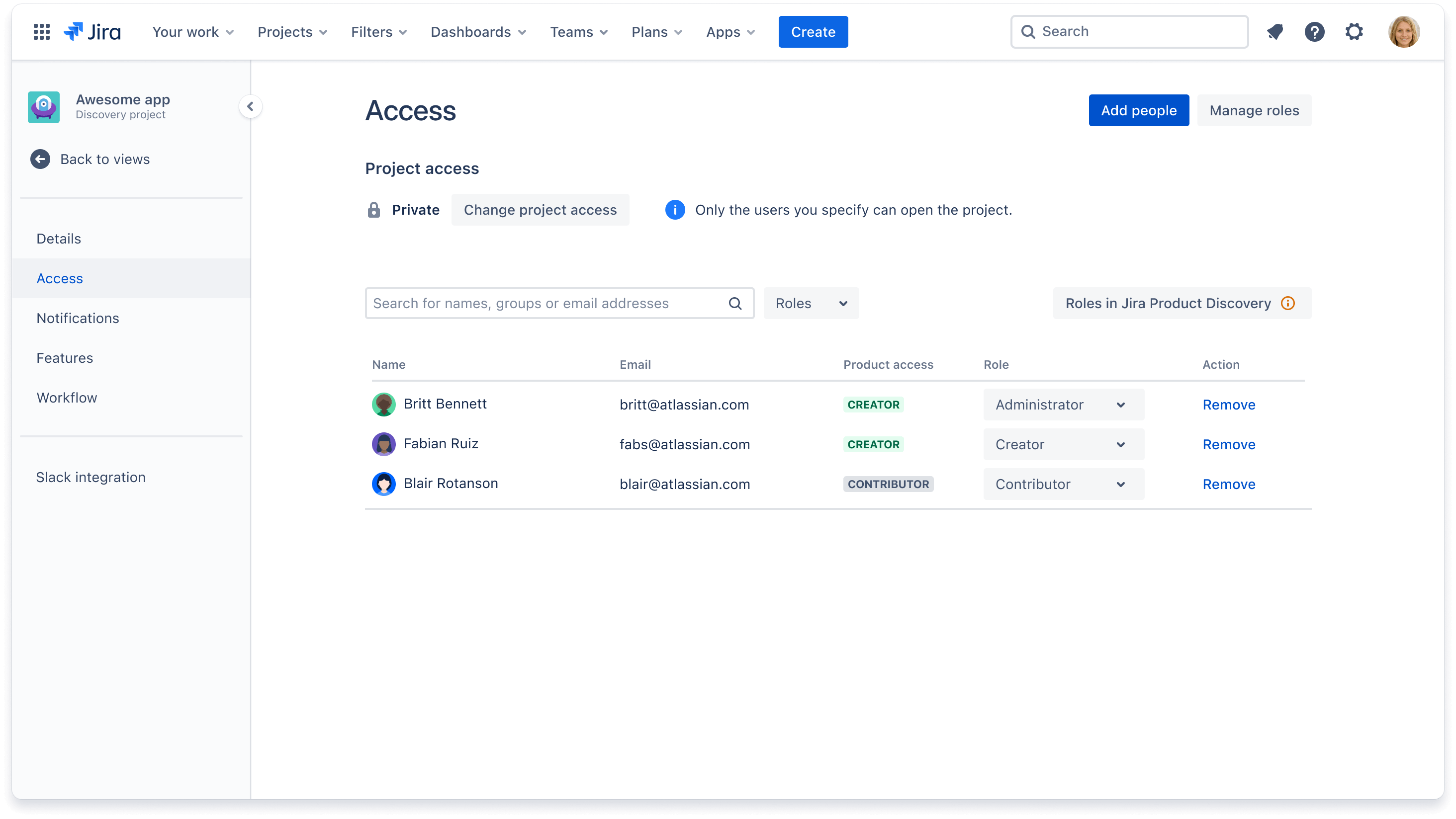Viewport: 1456px width, 819px height.
Task: Toggle private project access setting
Action: pos(540,209)
